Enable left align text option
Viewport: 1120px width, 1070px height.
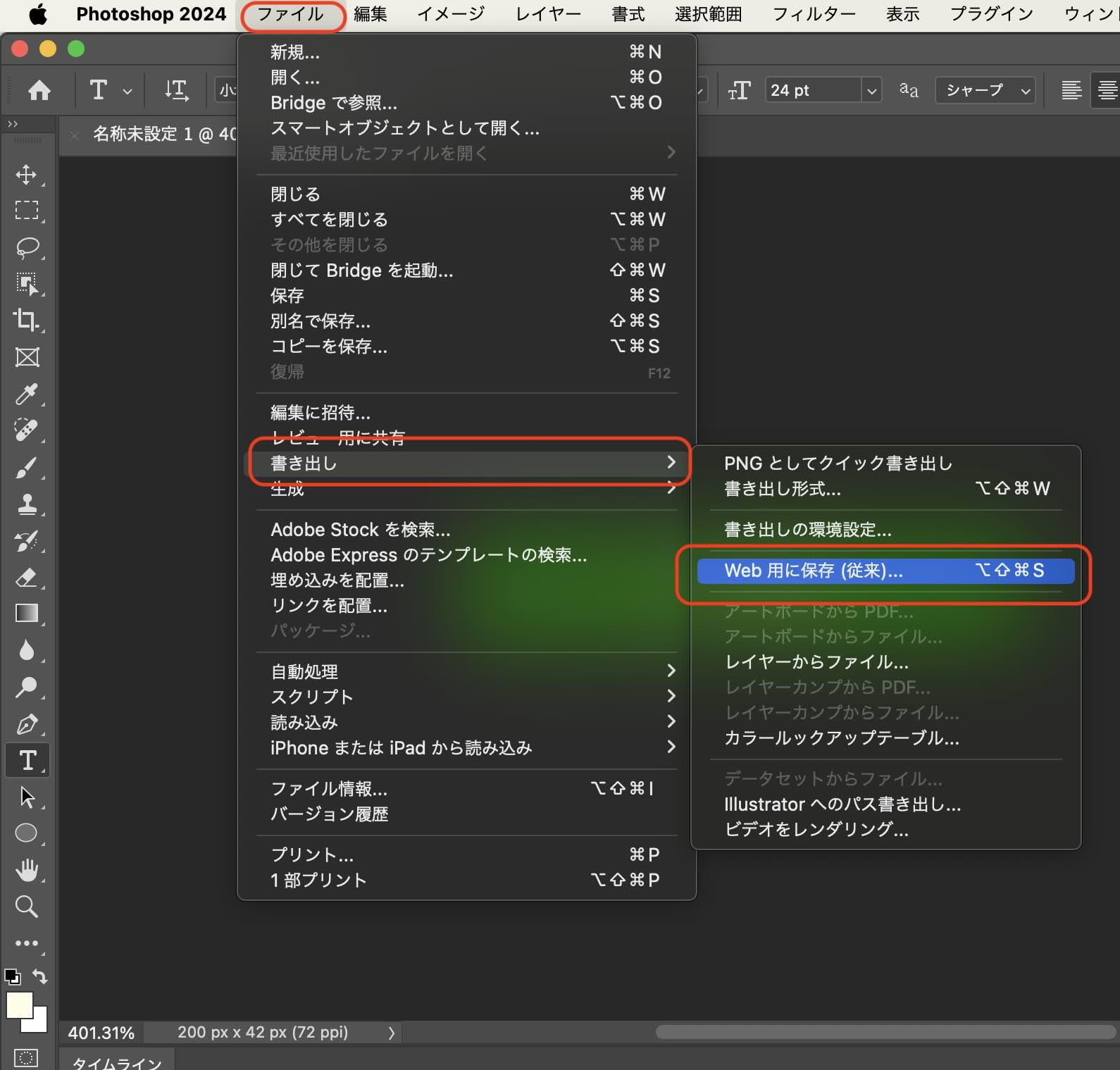[x=1071, y=90]
